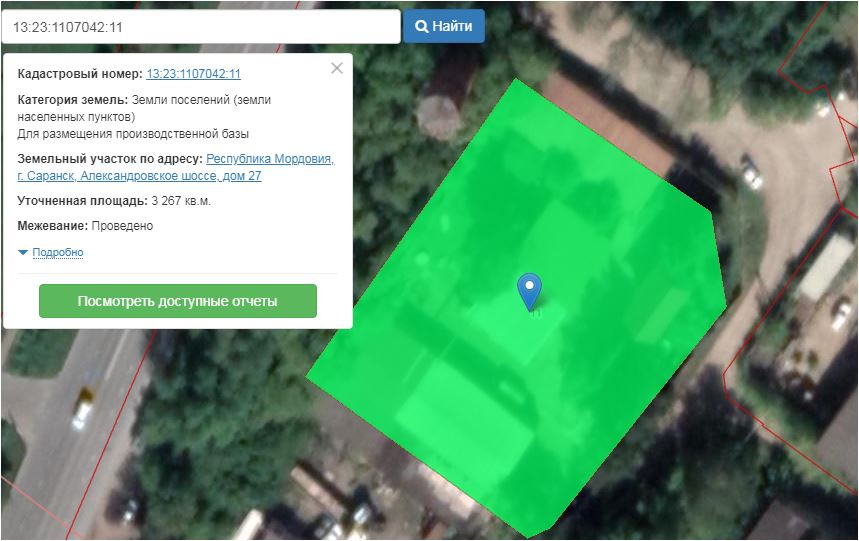Close the parcel info popup
859x541 pixels.
tap(337, 68)
